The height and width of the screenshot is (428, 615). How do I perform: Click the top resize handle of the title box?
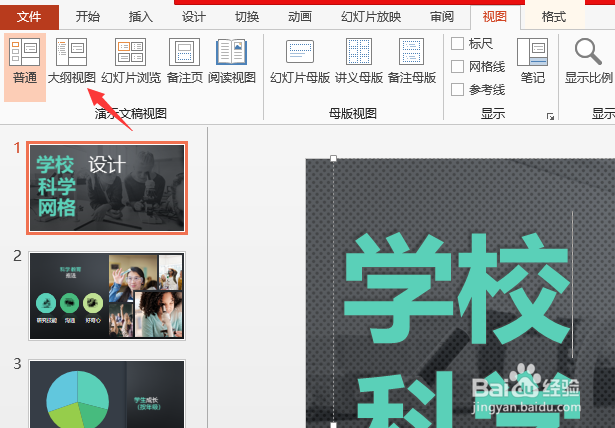pyautogui.click(x=333, y=158)
